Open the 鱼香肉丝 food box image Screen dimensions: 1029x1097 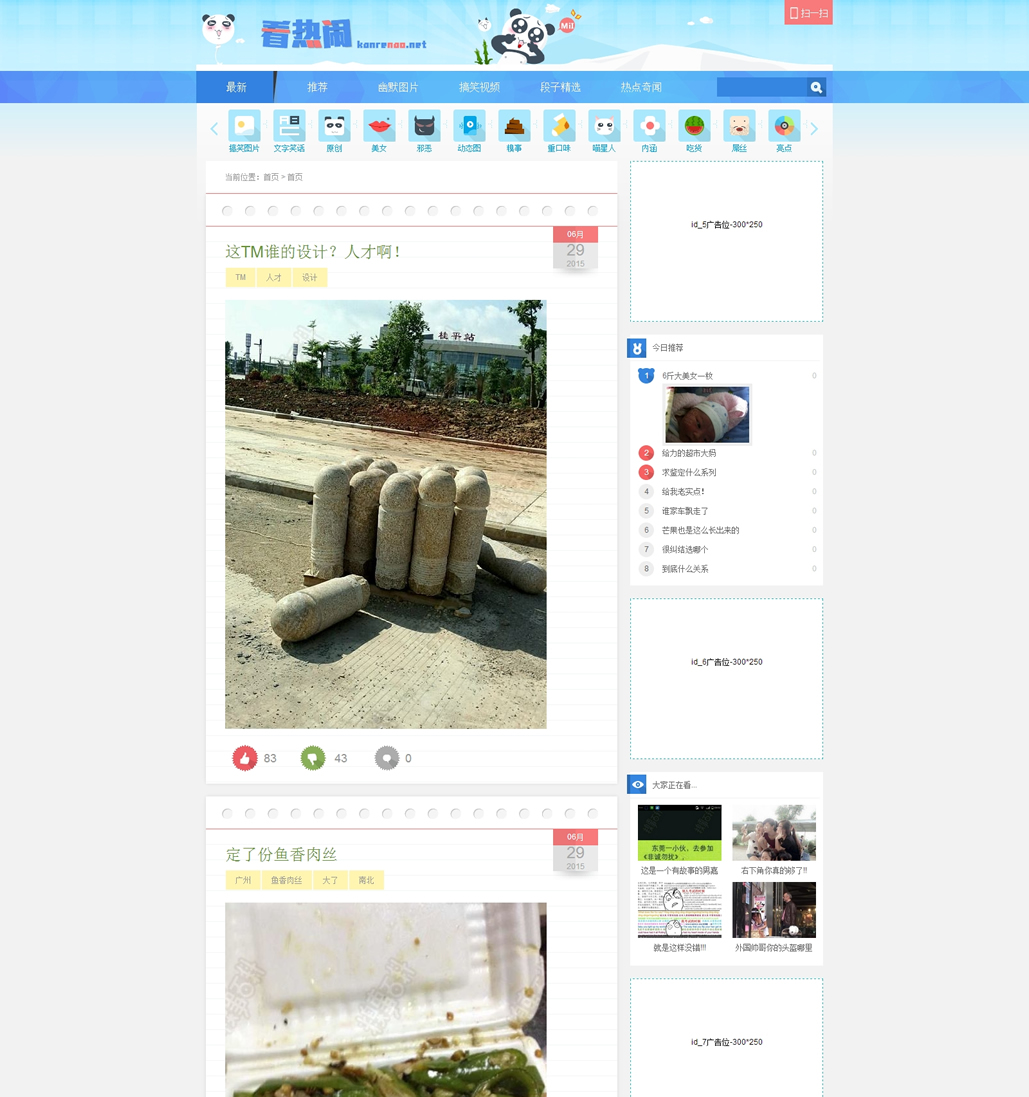pyautogui.click(x=385, y=1000)
